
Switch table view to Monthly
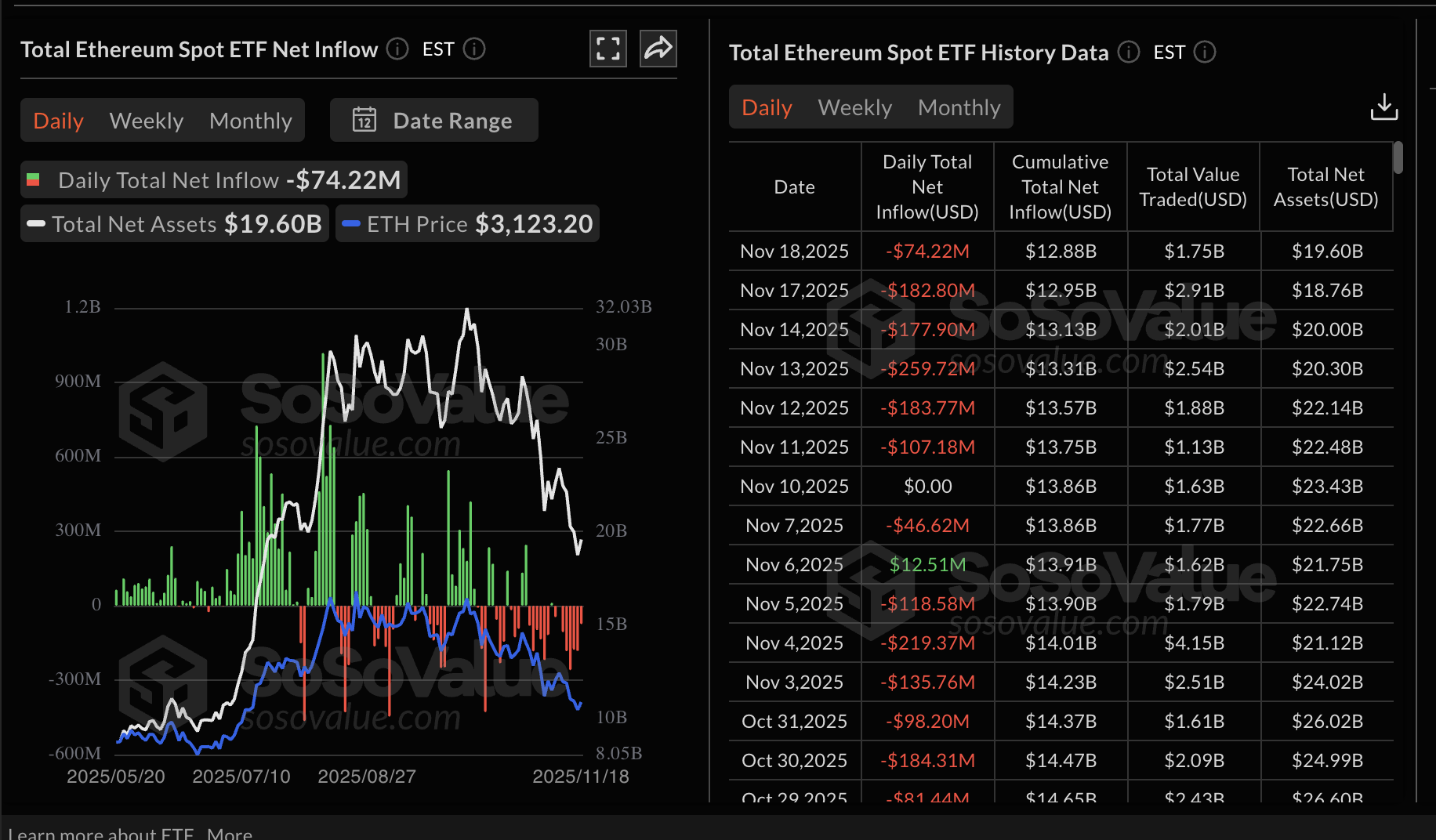[x=959, y=107]
